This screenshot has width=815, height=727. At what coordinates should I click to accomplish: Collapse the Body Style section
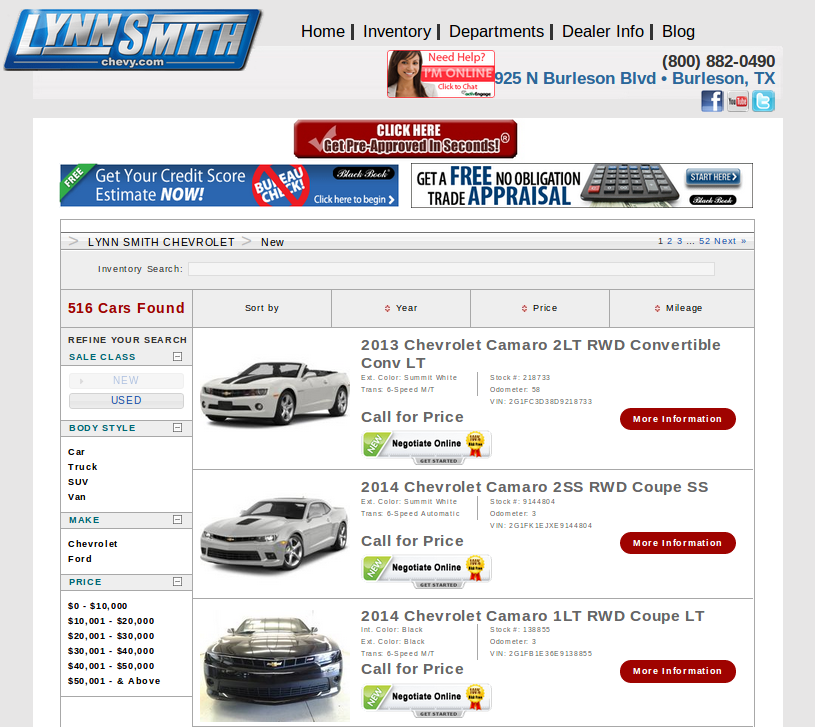(x=178, y=427)
